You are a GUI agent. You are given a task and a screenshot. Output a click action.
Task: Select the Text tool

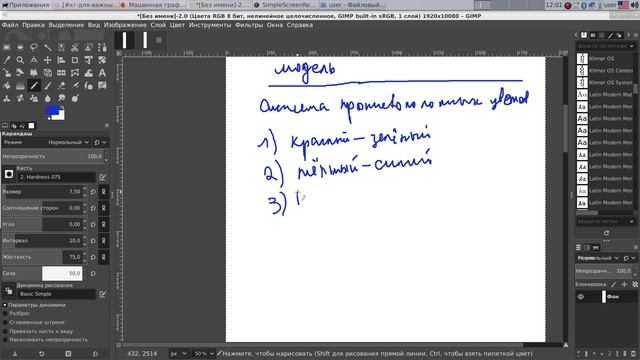pos(102,73)
